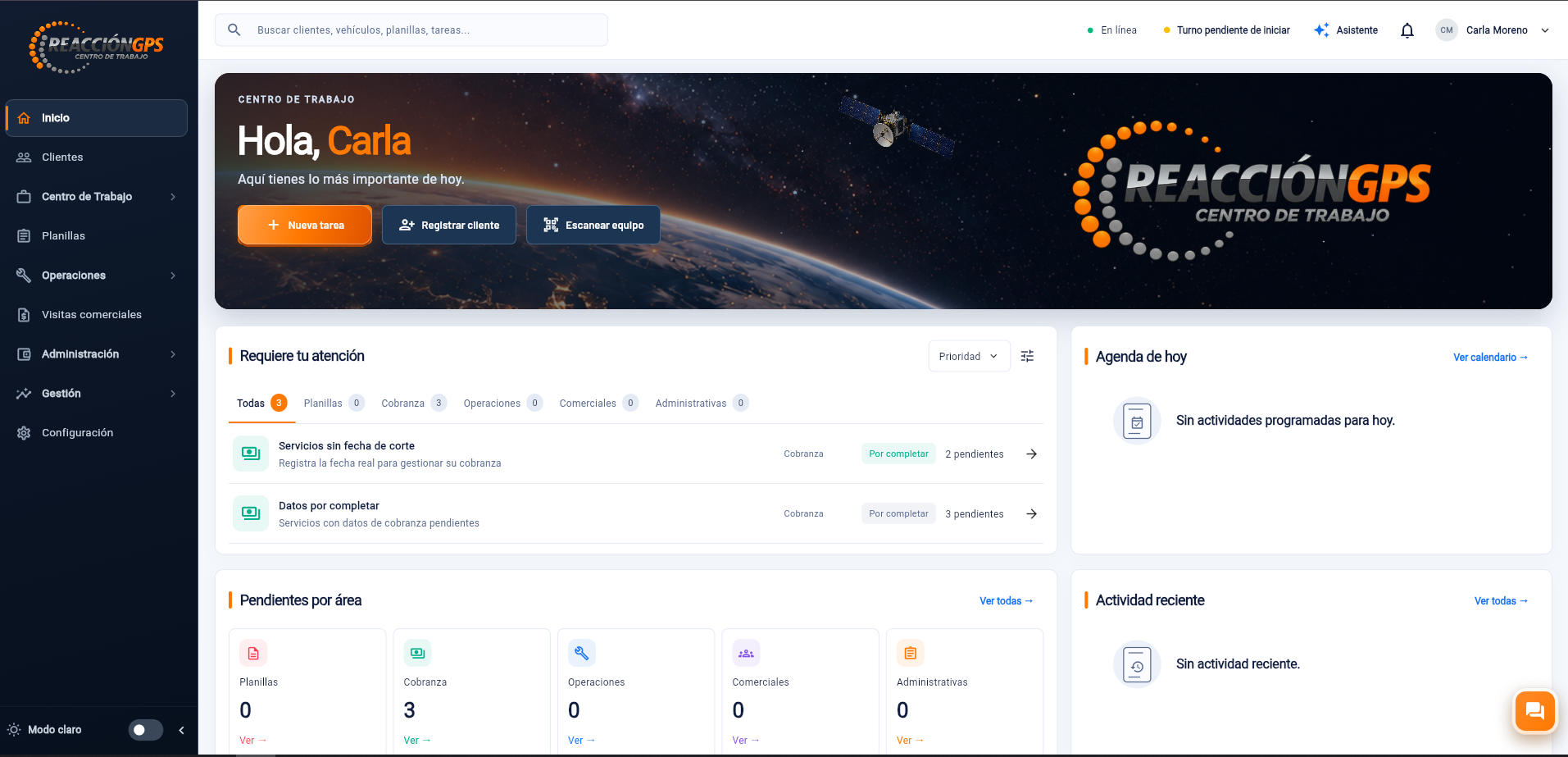The height and width of the screenshot is (757, 1568).
Task: Open the filter settings sliders icon
Action: (1027, 356)
